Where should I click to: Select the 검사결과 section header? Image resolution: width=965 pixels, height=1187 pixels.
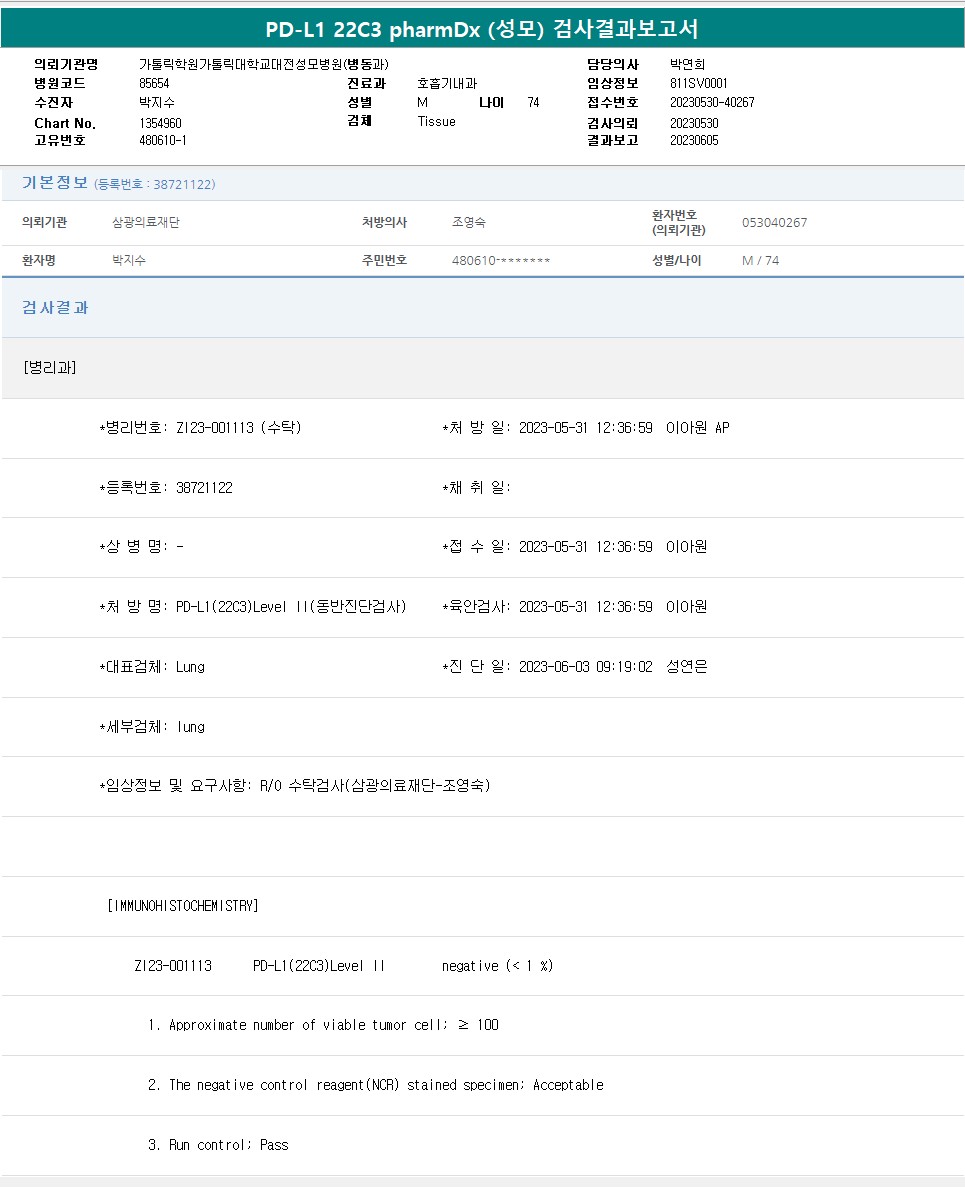click(x=56, y=308)
